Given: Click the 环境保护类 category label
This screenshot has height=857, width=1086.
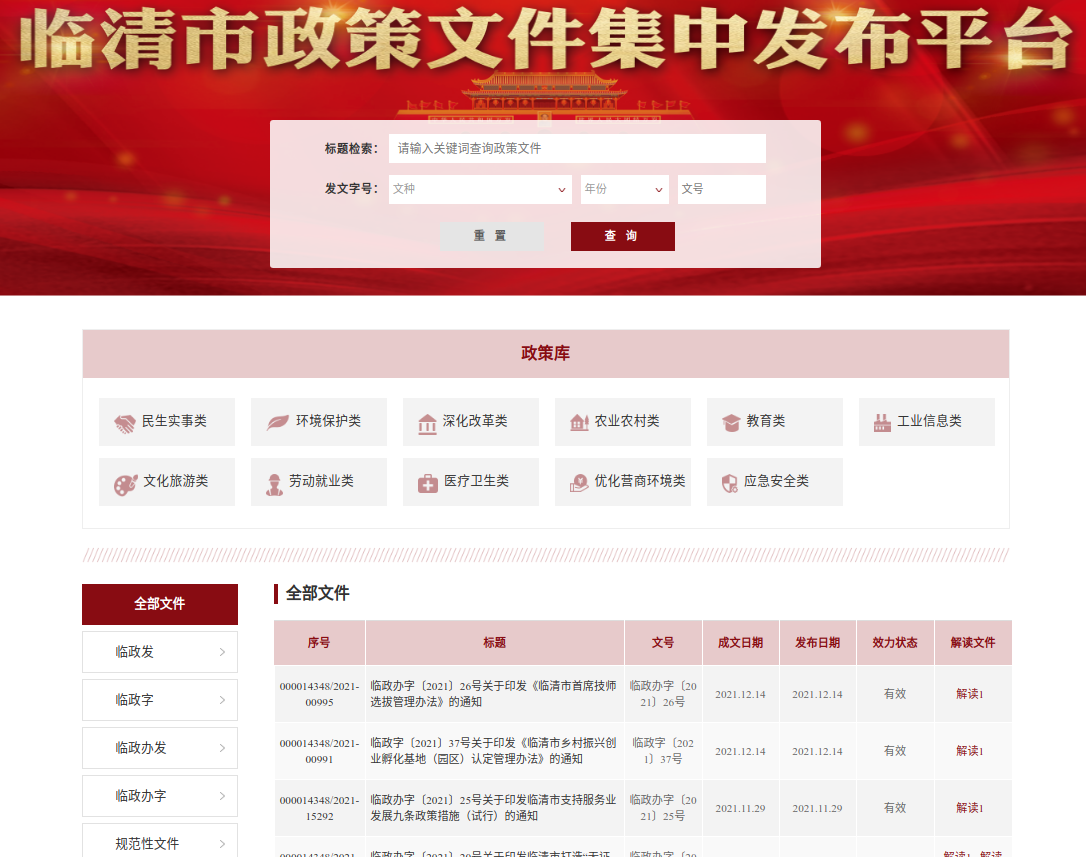Looking at the screenshot, I should (328, 421).
